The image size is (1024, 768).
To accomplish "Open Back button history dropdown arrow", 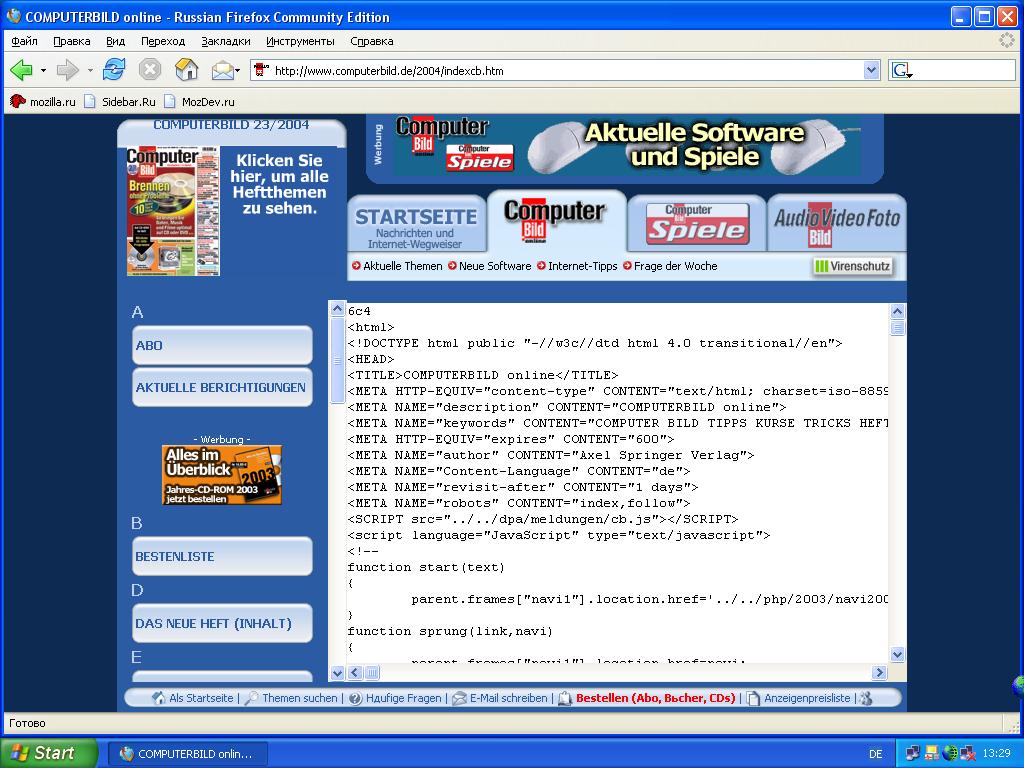I will click(x=43, y=71).
